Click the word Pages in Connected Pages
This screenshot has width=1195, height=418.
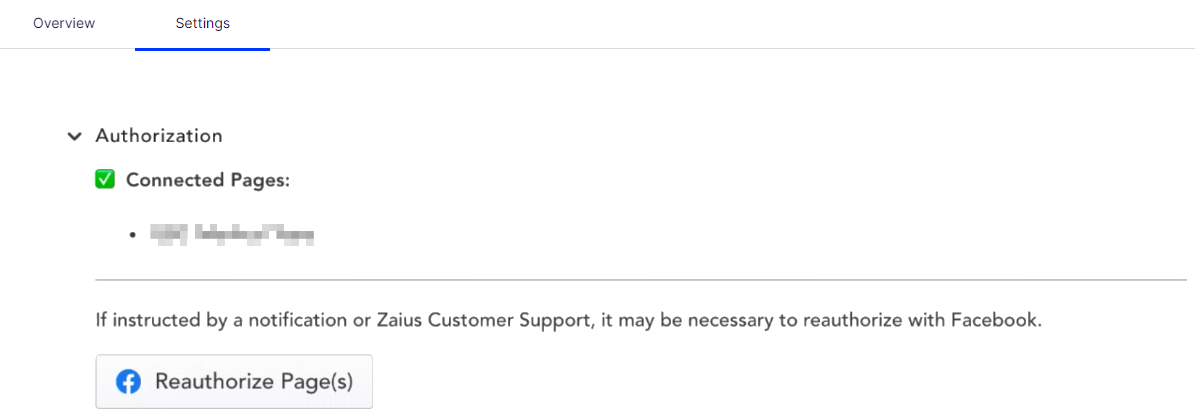click(x=260, y=180)
